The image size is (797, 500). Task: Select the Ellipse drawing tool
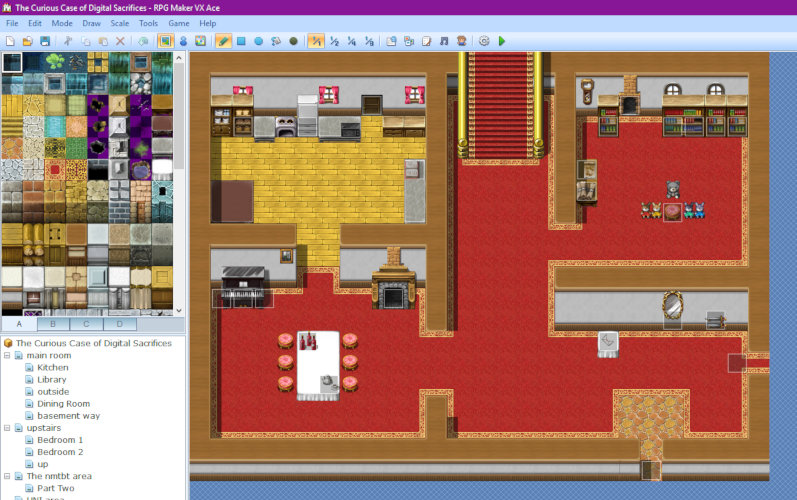258,41
